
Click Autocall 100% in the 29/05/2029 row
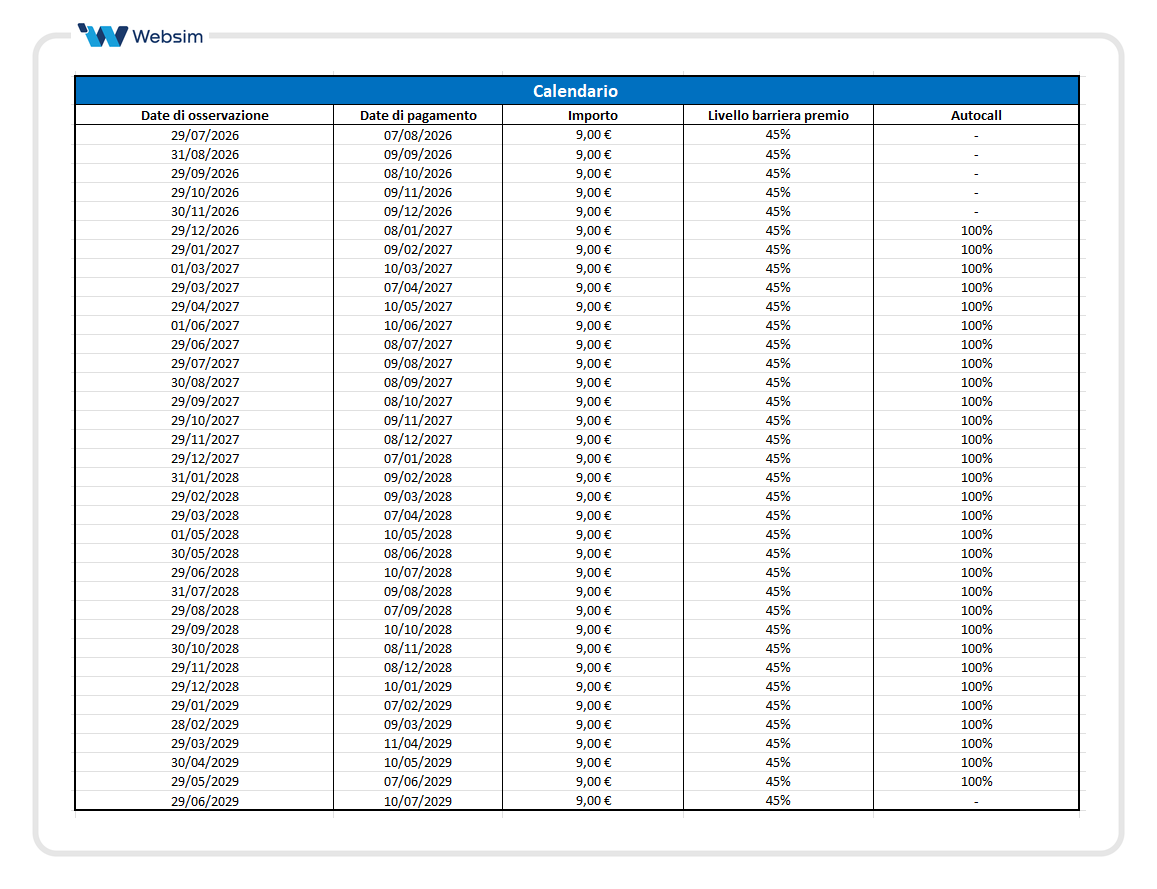pyautogui.click(x=976, y=781)
